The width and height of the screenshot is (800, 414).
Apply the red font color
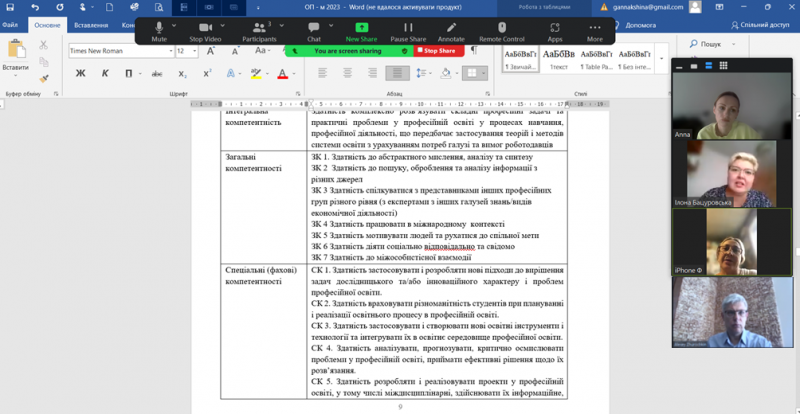[x=283, y=74]
